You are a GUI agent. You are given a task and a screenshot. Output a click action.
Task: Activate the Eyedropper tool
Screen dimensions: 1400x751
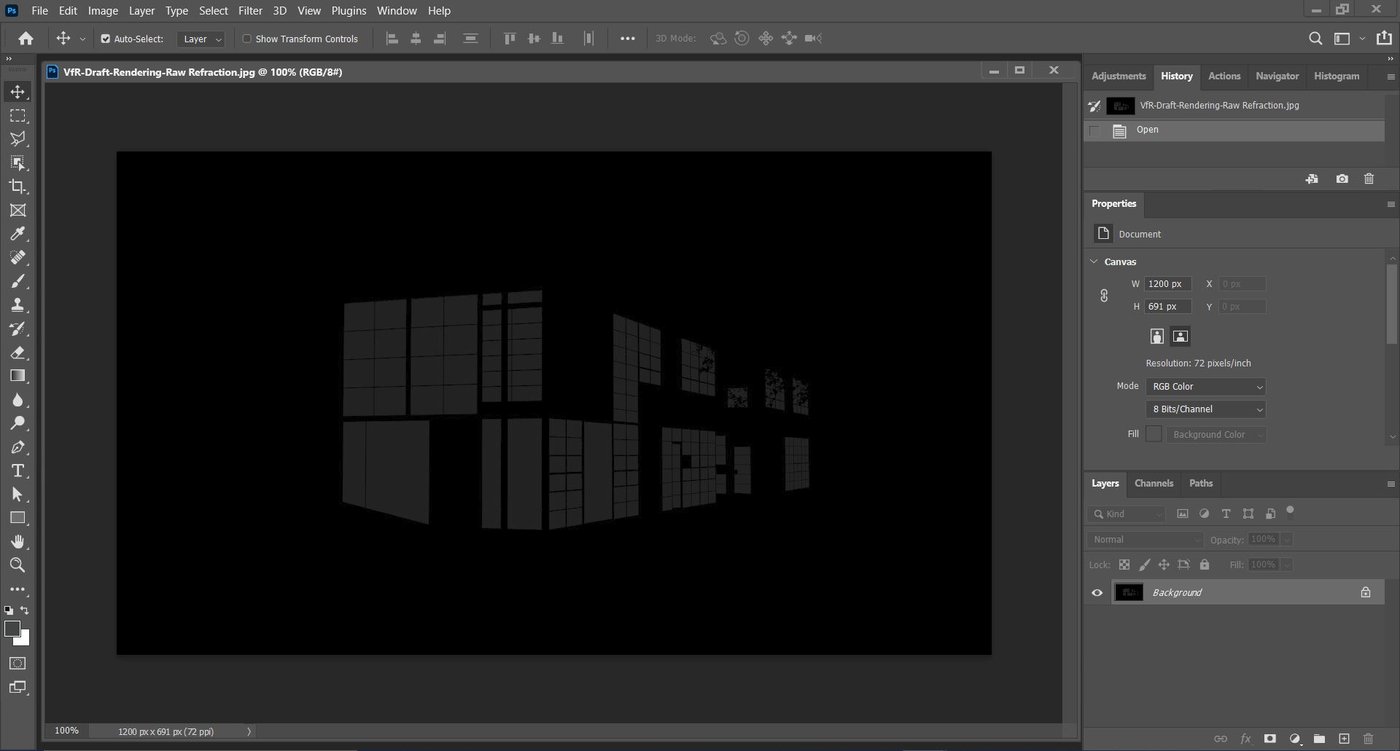[x=16, y=233]
